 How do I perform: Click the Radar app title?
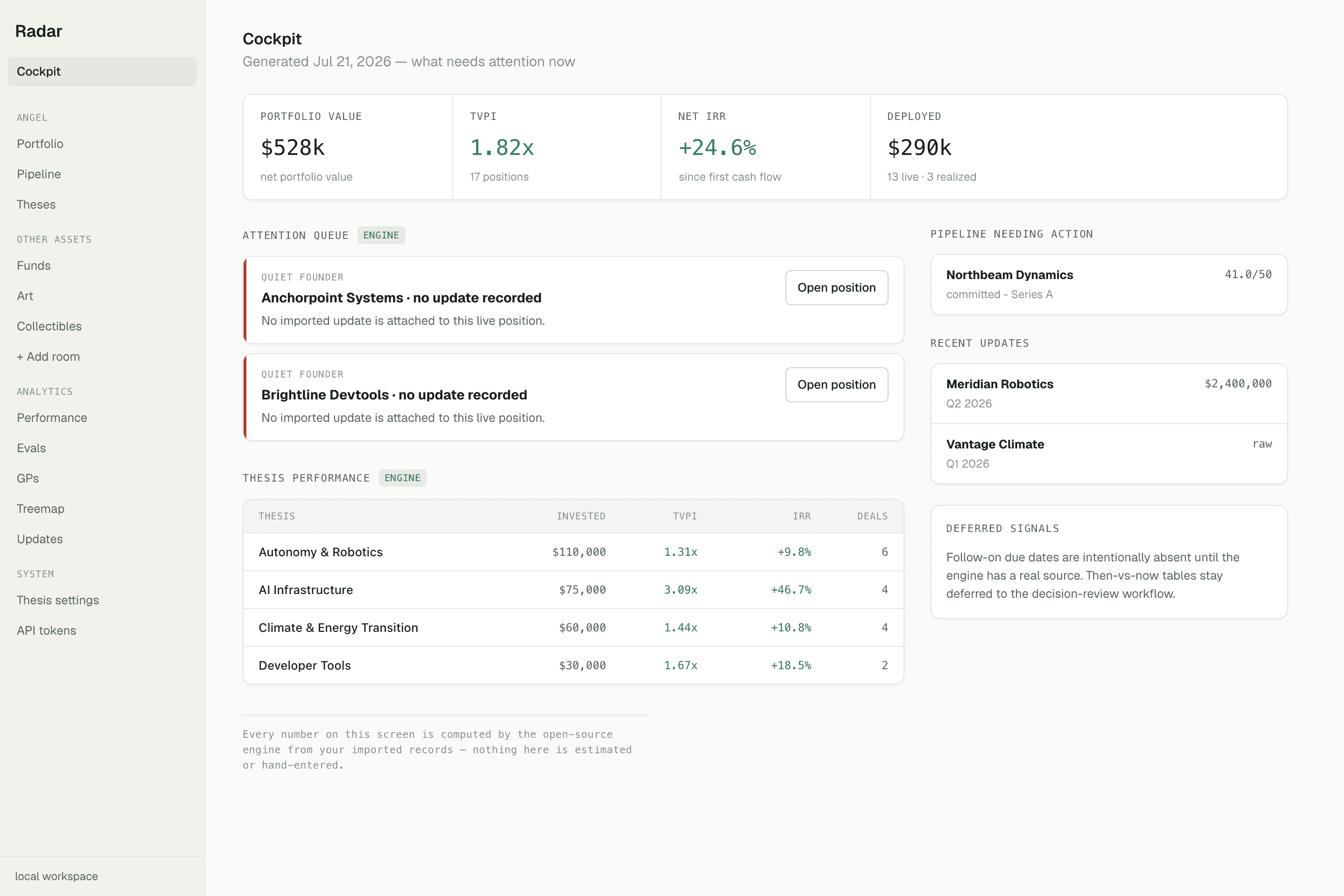point(38,31)
